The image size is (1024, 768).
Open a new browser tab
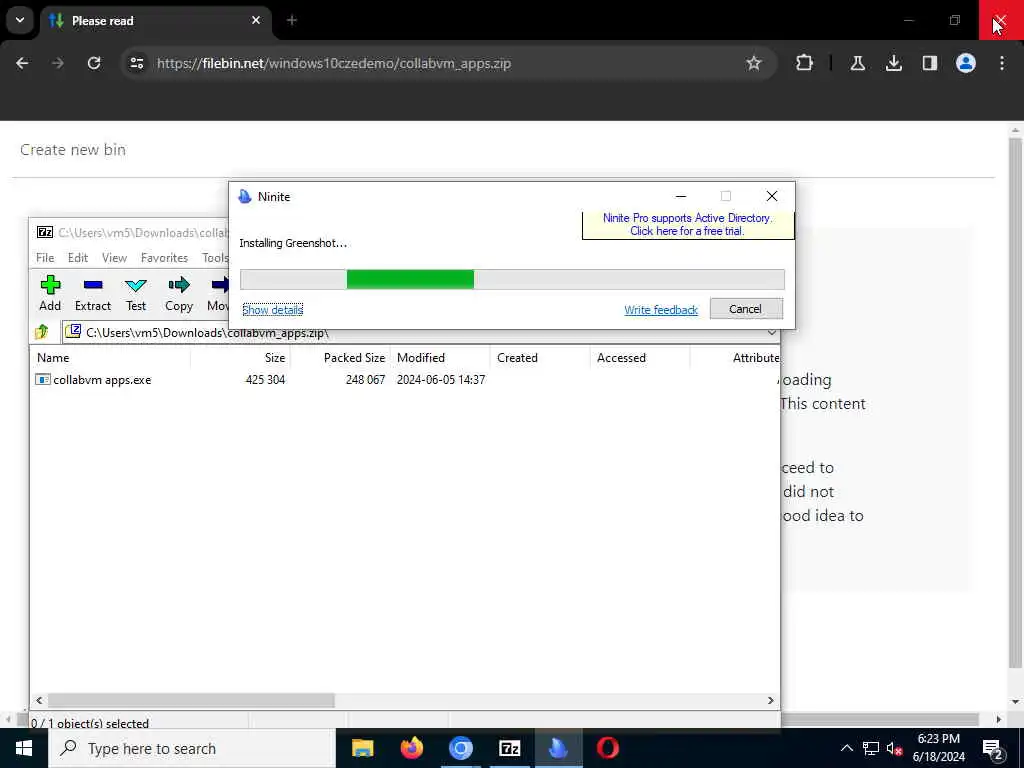292,20
